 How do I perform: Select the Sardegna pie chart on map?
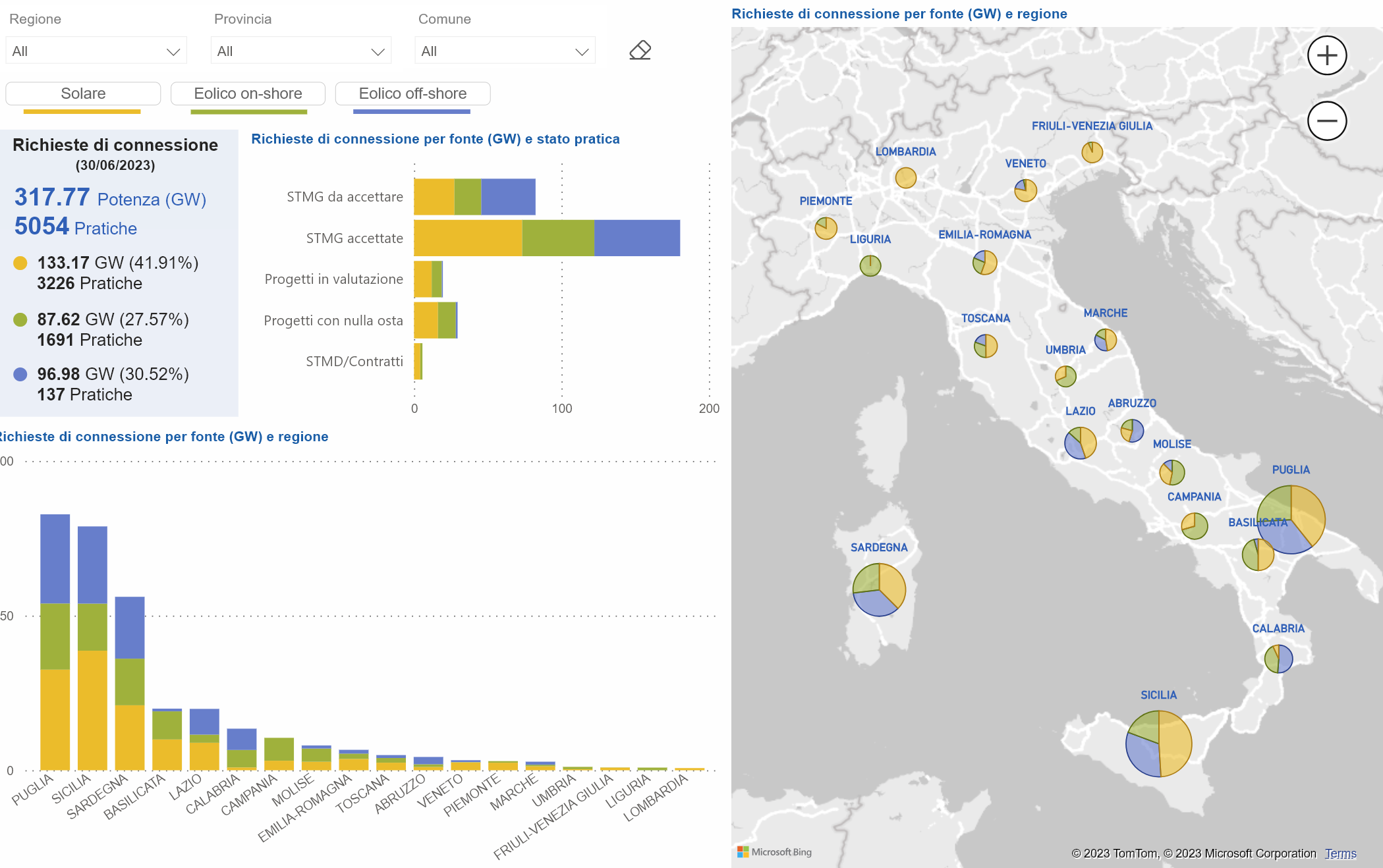click(879, 589)
